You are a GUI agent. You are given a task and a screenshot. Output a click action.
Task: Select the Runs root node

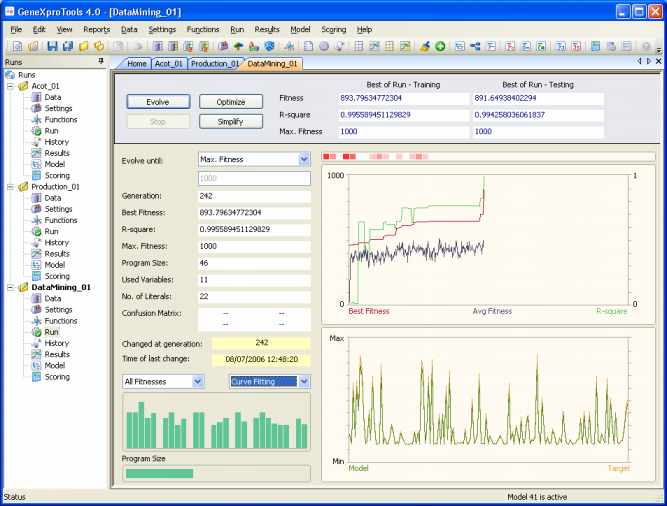pyautogui.click(x=26, y=75)
